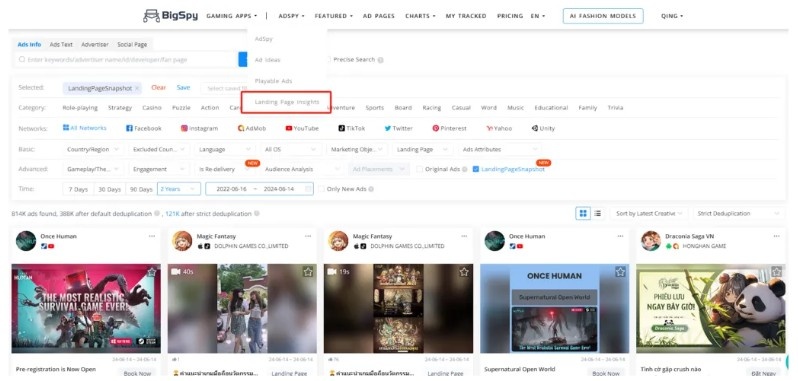Select the 30 Days time range
The height and width of the screenshot is (381, 798).
click(109, 189)
